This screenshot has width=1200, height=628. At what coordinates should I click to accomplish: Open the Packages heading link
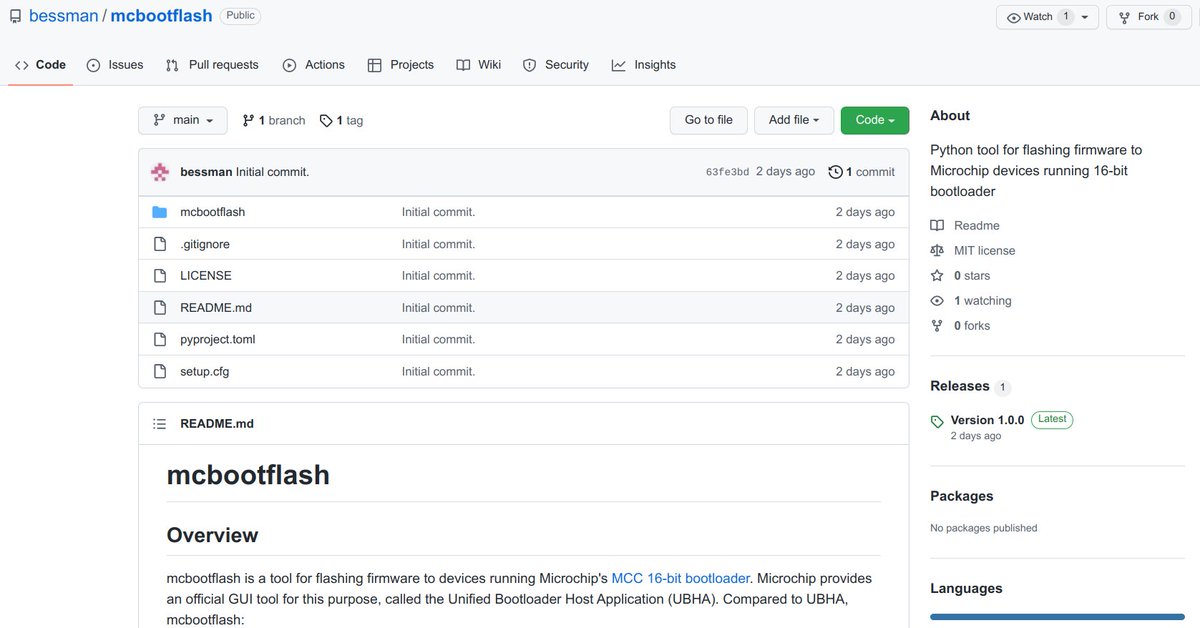point(962,496)
